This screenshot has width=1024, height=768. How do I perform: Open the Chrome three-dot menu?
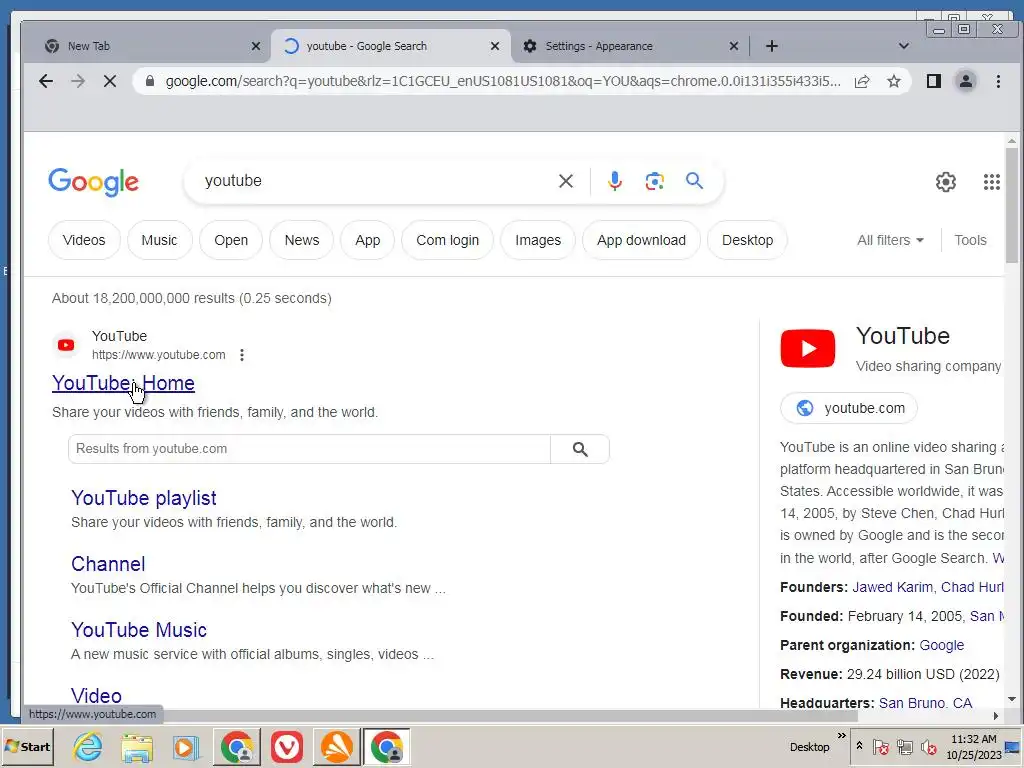coord(998,81)
